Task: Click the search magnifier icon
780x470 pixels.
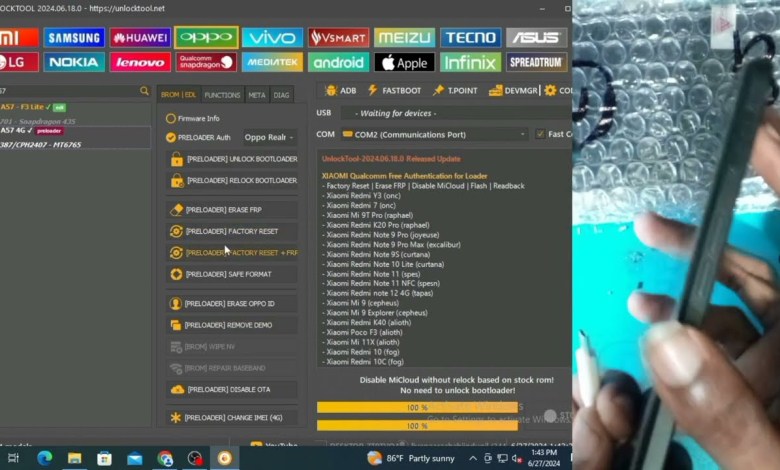Action: 145,91
